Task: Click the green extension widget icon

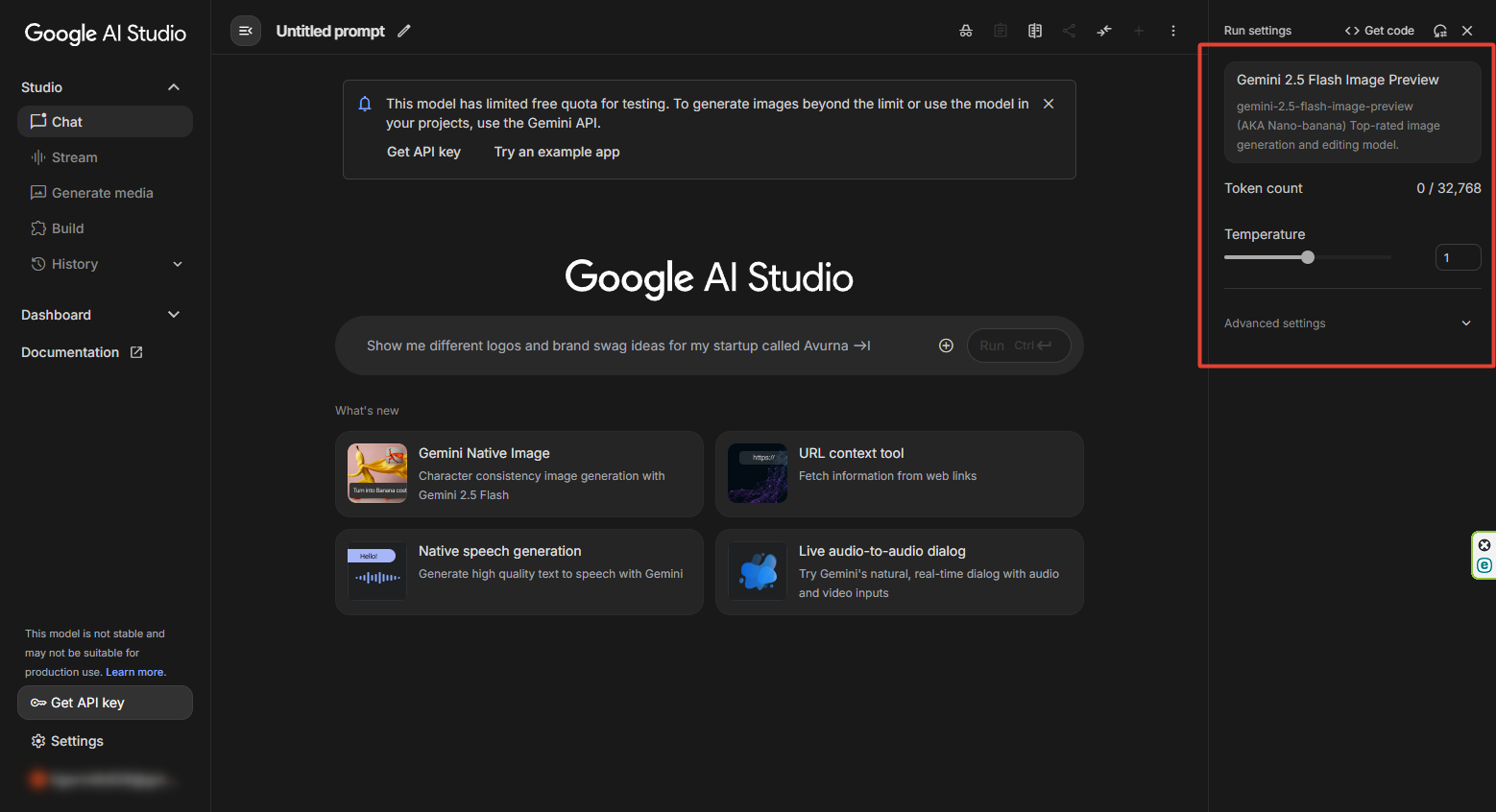Action: (x=1484, y=565)
